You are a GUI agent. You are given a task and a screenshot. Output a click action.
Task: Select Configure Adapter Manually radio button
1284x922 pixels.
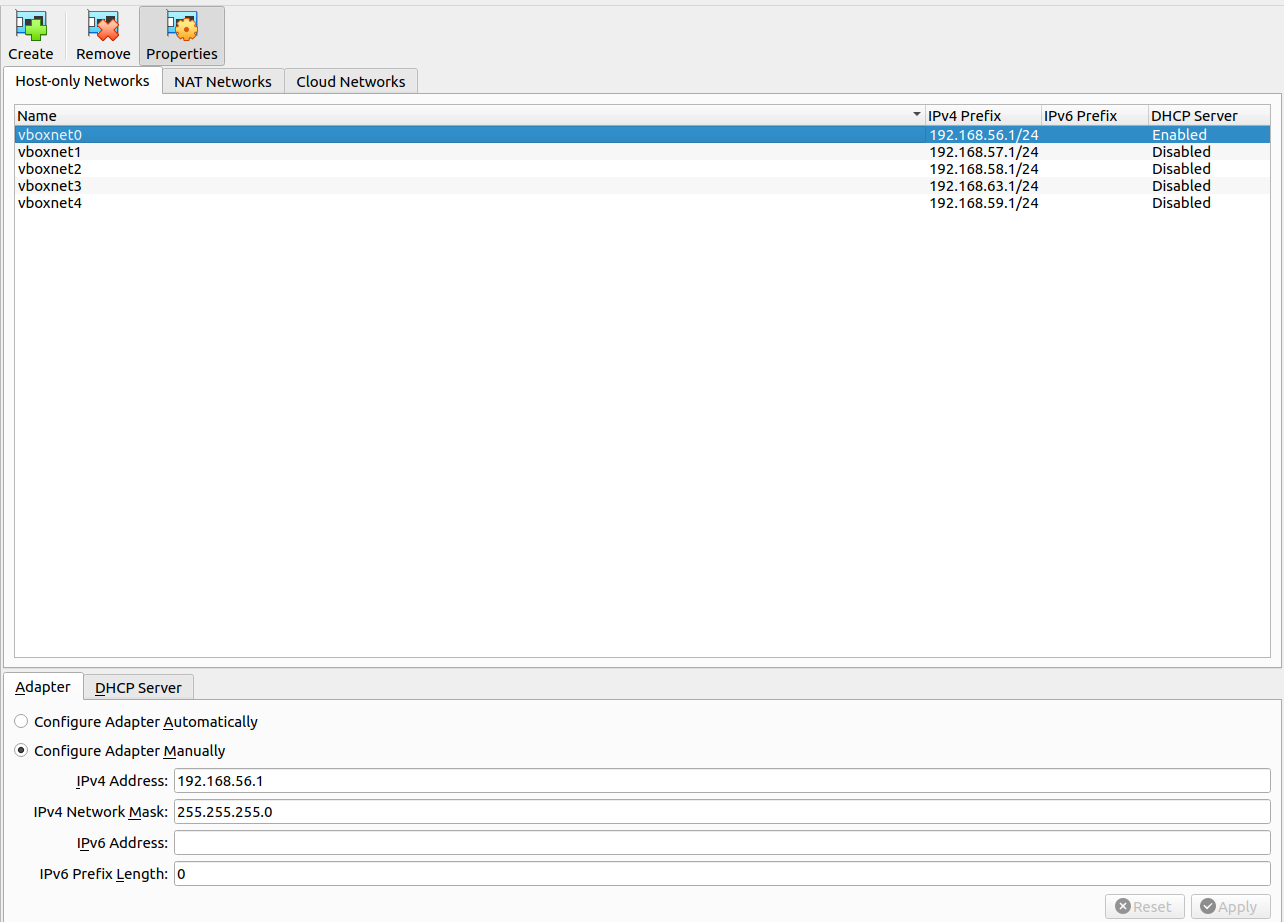[x=21, y=750]
